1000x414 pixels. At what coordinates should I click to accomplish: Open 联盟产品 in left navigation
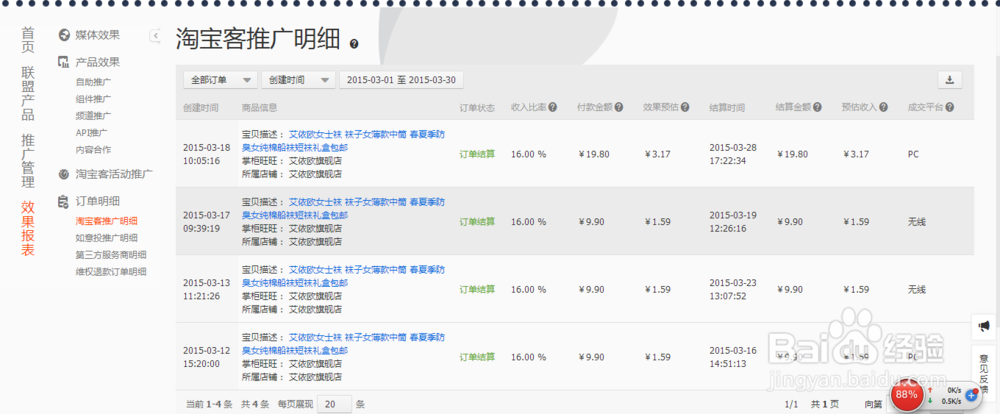[x=27, y=93]
